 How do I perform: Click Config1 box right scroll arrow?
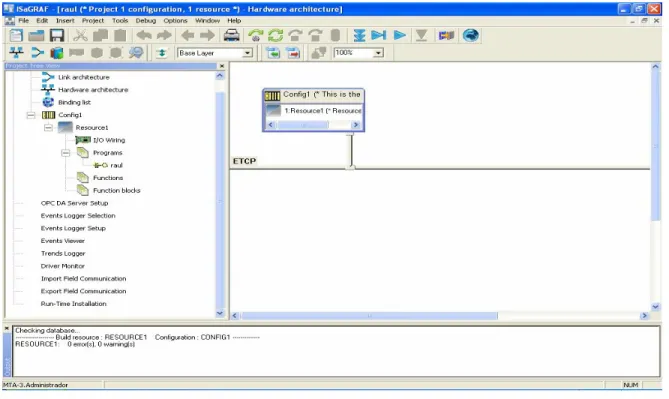point(355,125)
